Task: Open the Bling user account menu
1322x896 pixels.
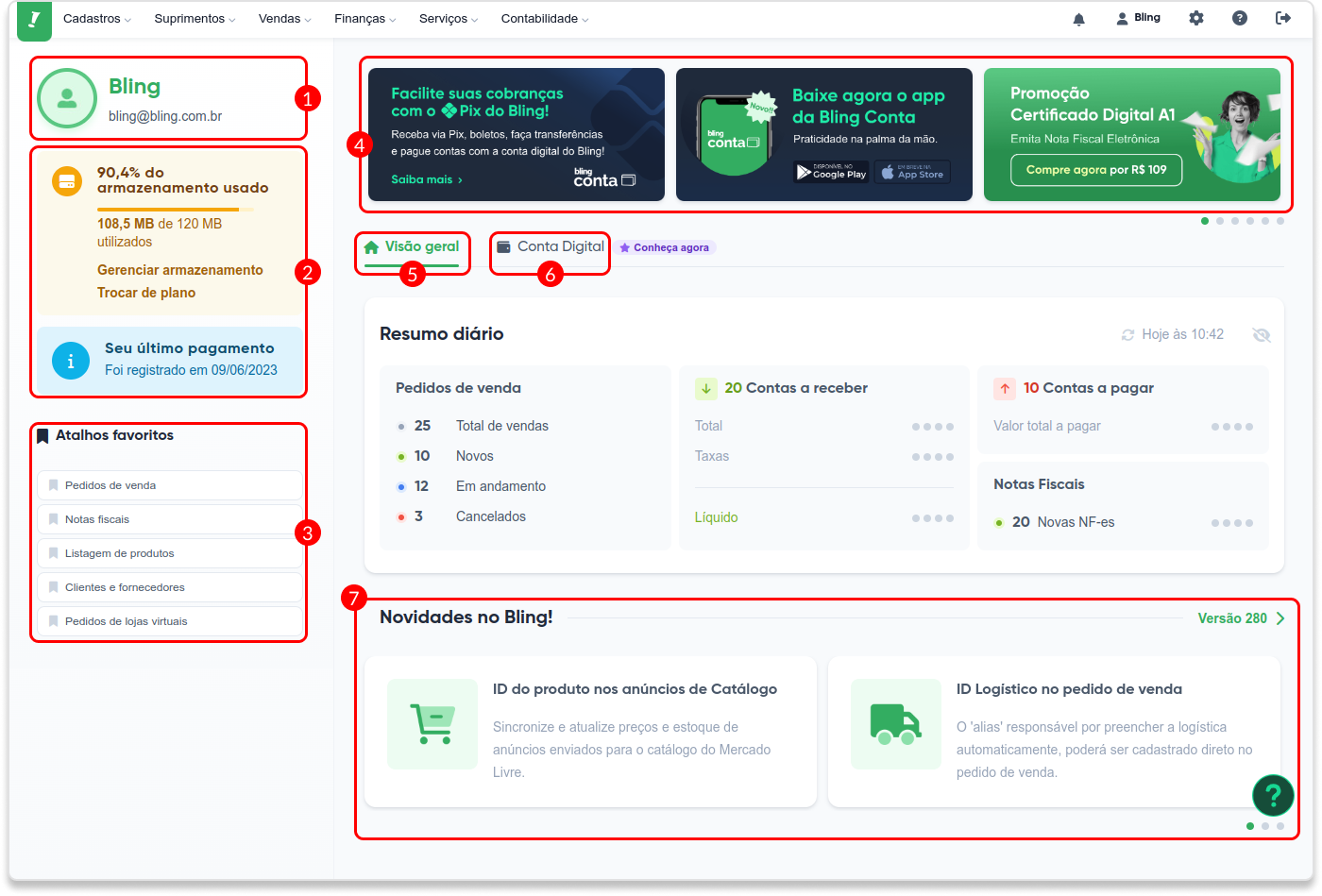Action: [1138, 18]
